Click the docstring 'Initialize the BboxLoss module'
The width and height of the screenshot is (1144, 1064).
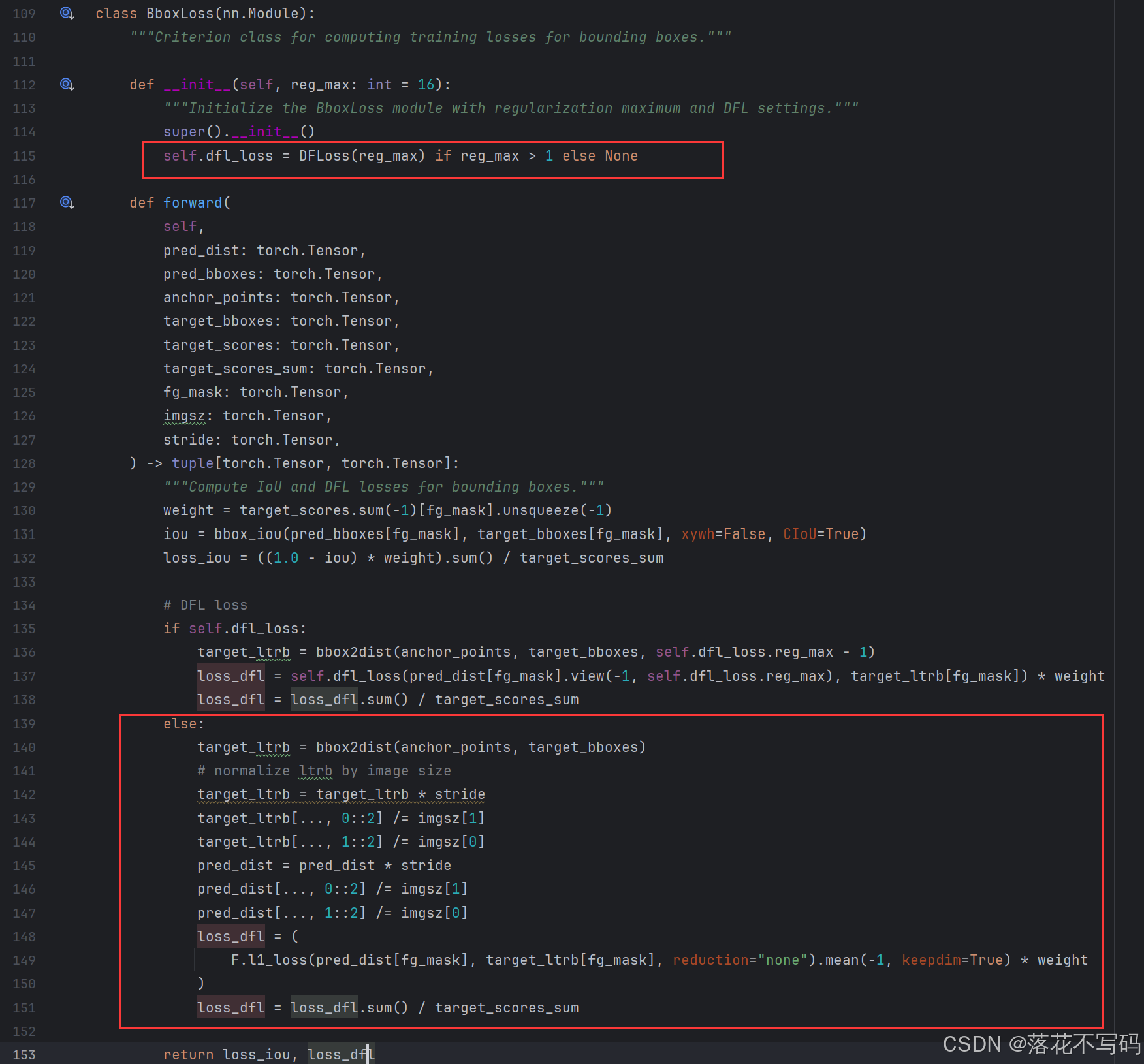coord(511,108)
